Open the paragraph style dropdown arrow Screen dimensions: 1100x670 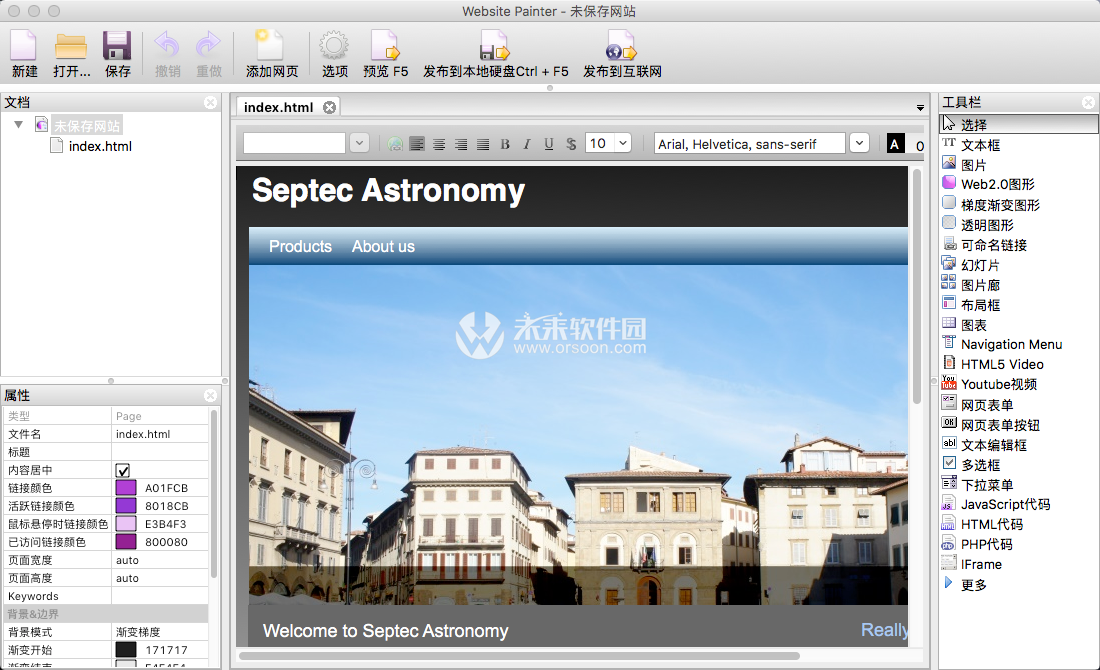pos(359,143)
